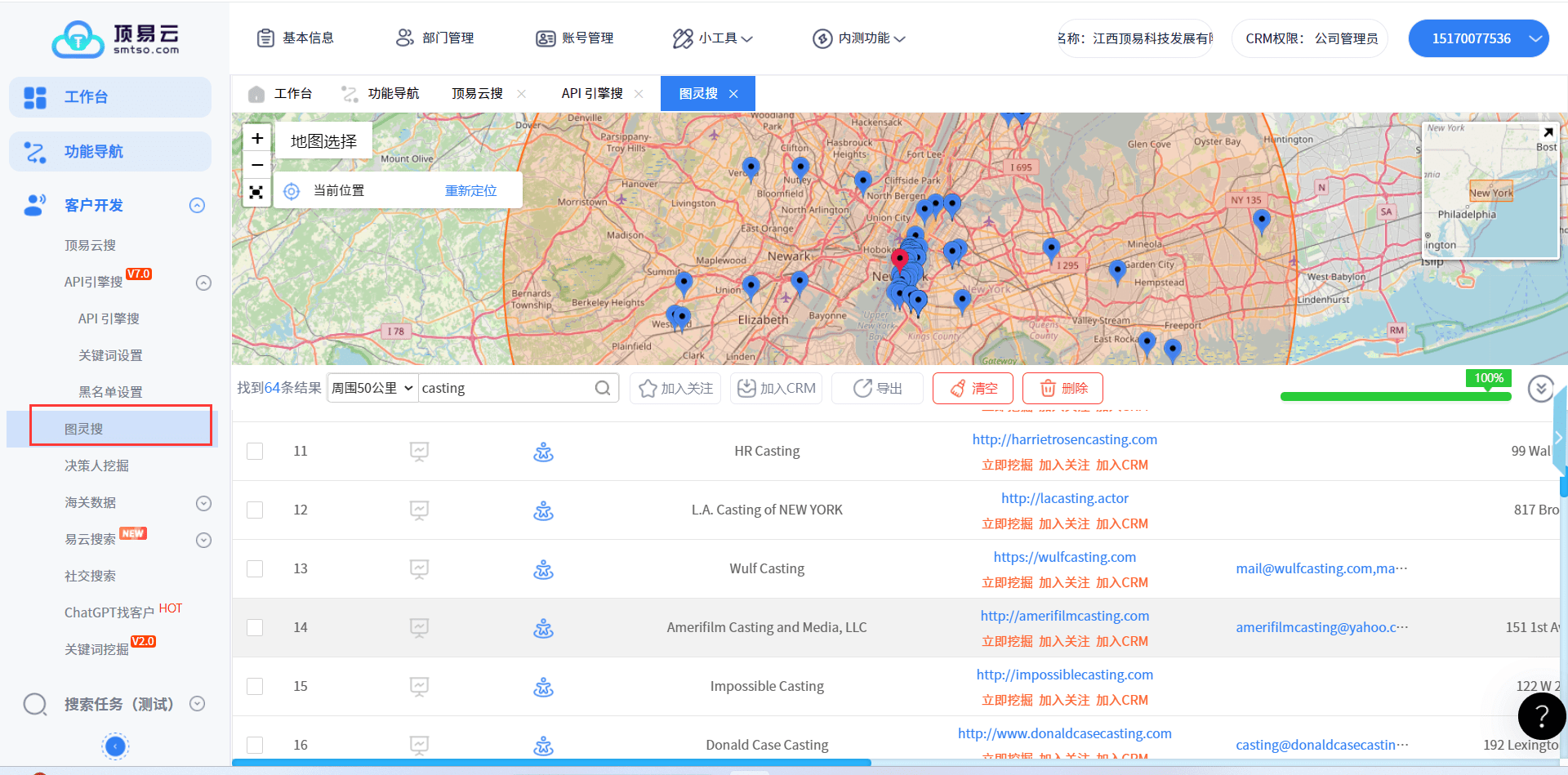This screenshot has height=775, width=1568.
Task: Open the wulfcasting.com website link
Action: 1064,557
